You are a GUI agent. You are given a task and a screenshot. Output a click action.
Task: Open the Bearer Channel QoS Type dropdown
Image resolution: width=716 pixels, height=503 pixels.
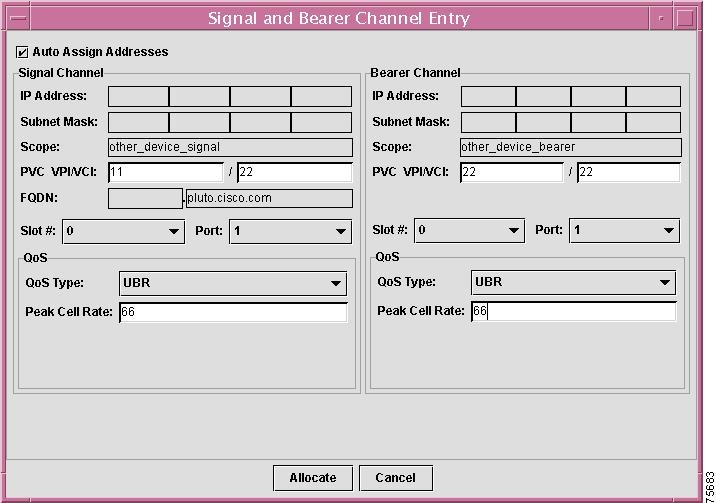573,283
